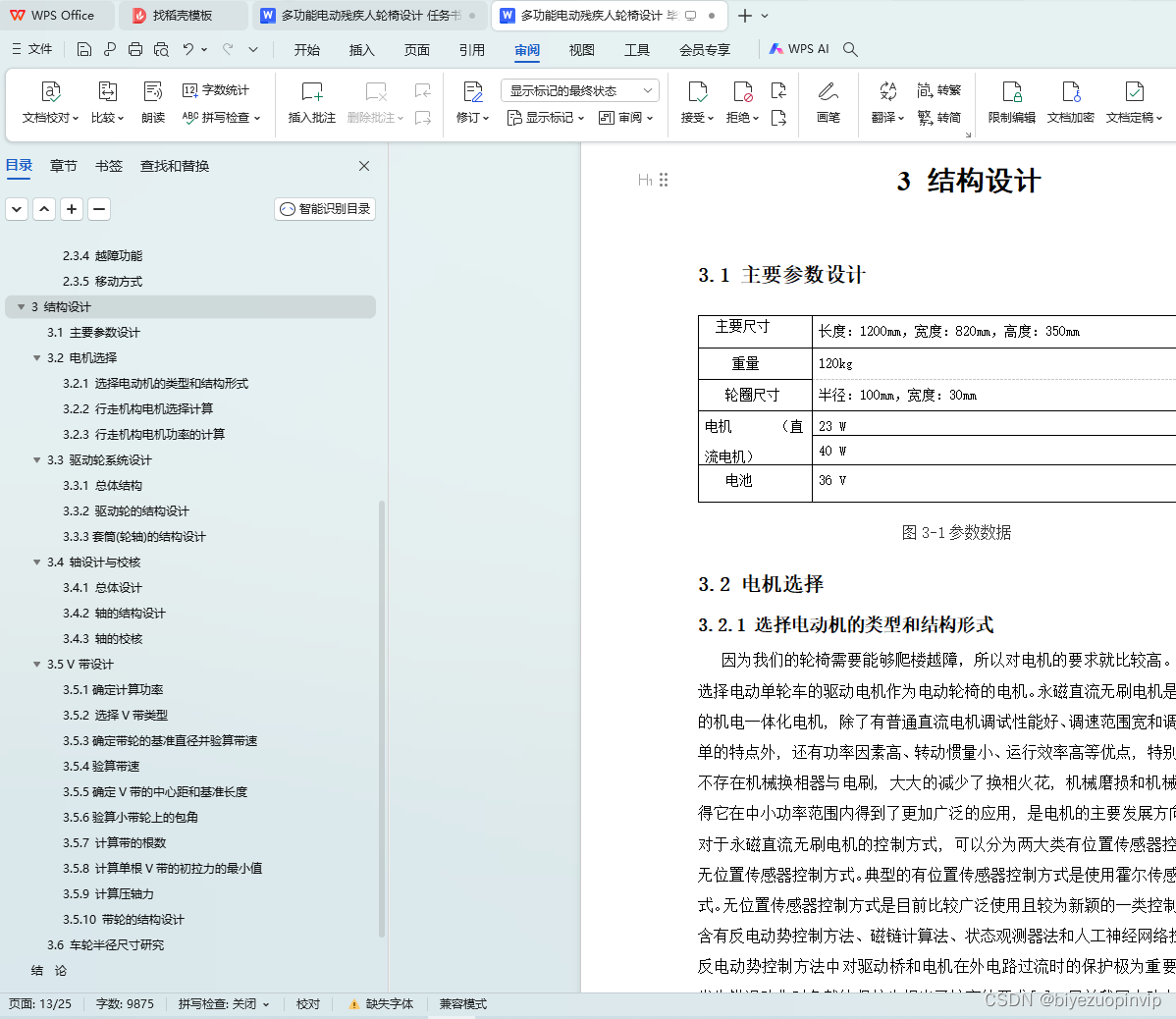
Task: Click 插入批注 insert comment icon
Action: coord(312,102)
